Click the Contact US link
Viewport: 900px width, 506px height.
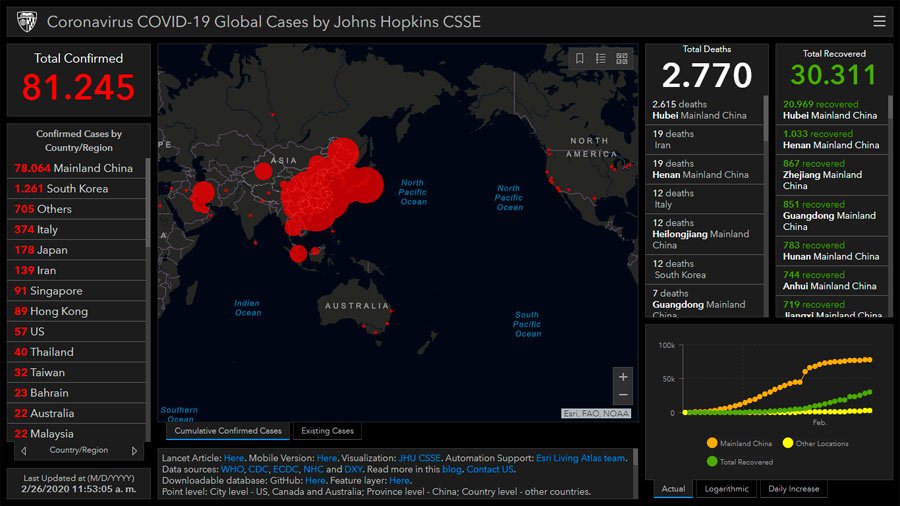tap(490, 469)
